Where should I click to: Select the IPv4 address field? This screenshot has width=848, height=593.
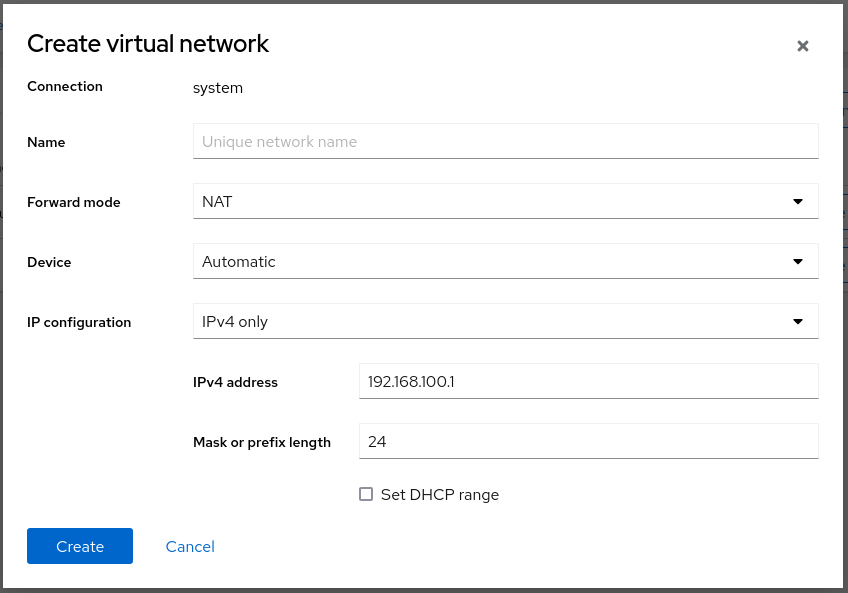pyautogui.click(x=588, y=381)
